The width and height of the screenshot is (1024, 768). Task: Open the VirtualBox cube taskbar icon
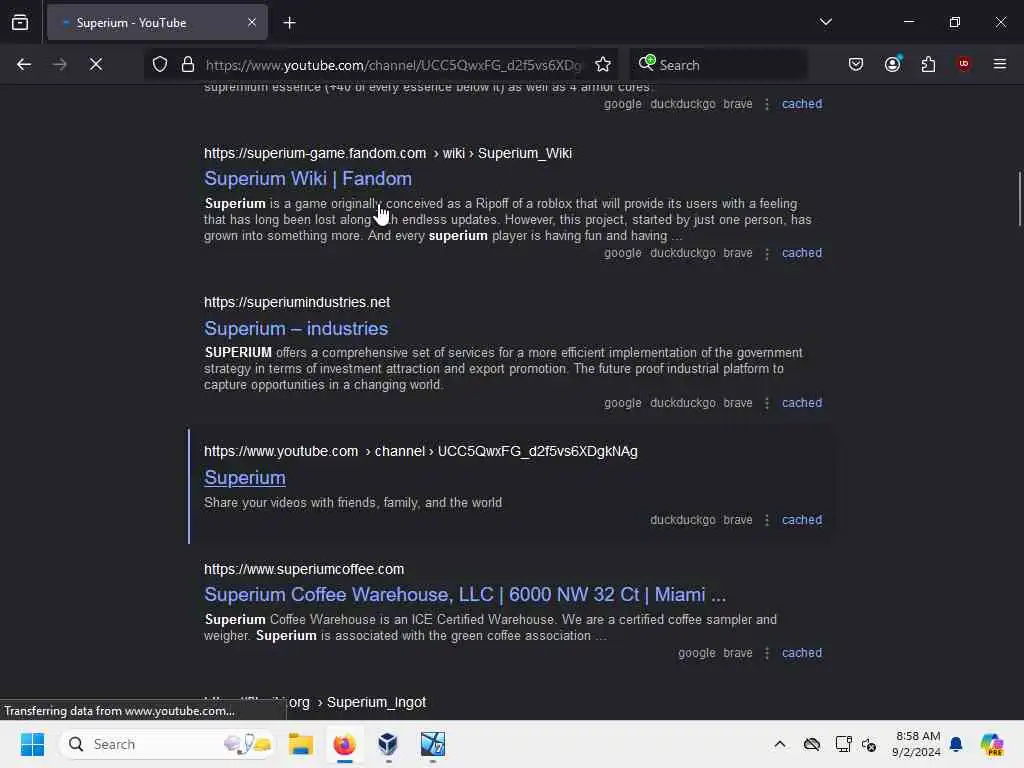click(388, 744)
